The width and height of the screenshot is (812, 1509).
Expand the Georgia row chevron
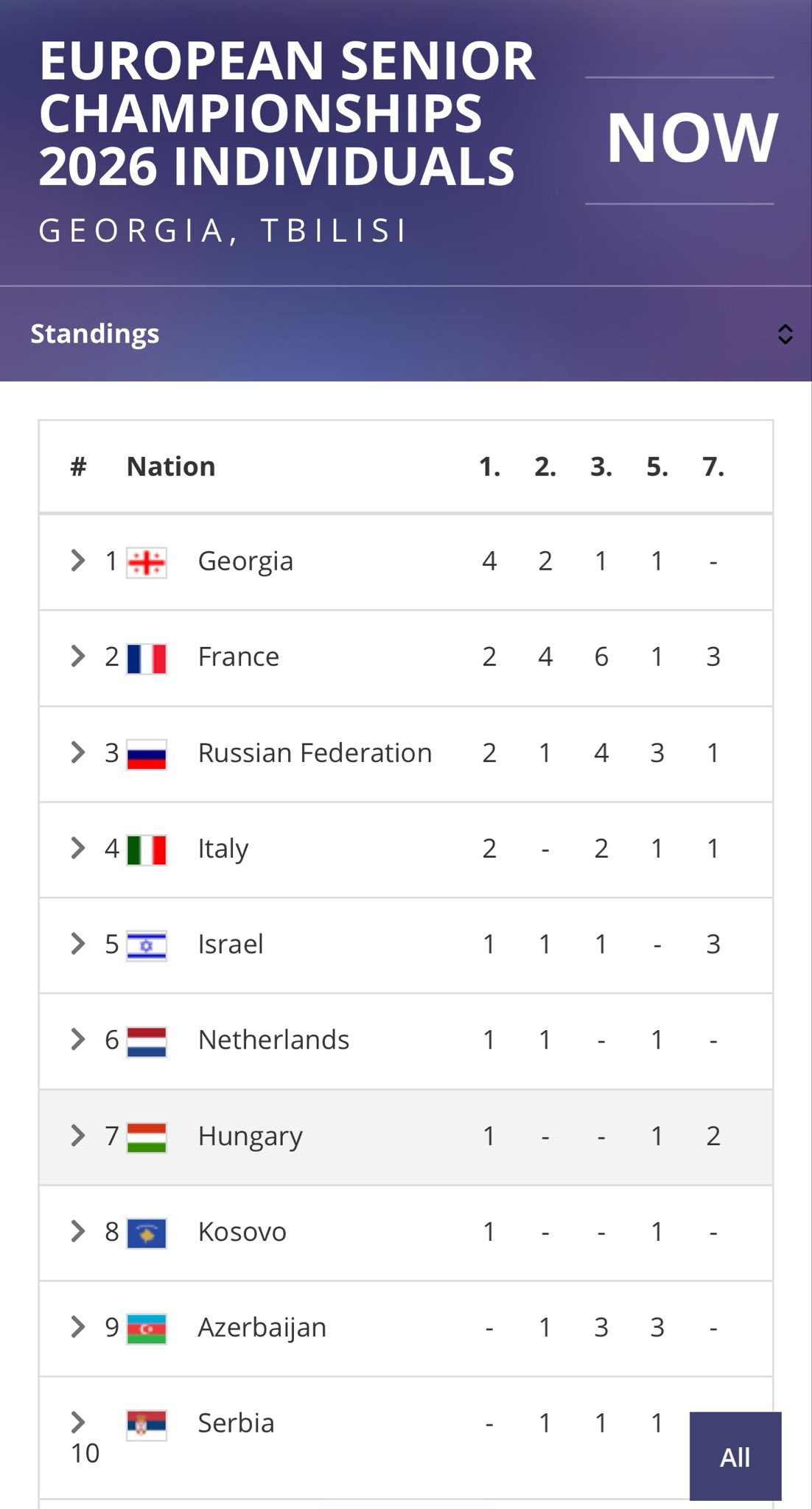[78, 561]
